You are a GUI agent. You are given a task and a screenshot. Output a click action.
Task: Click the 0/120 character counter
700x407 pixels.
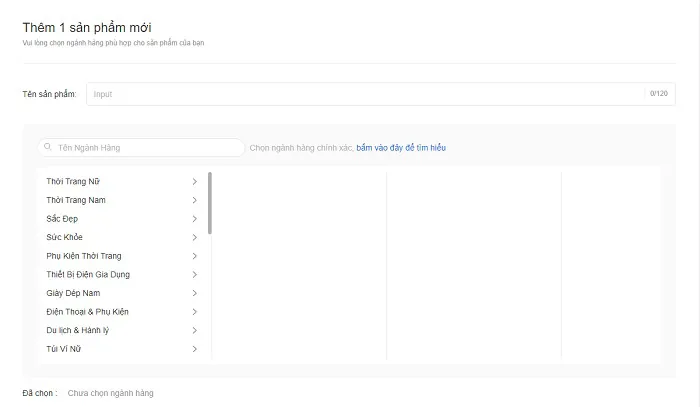click(658, 94)
